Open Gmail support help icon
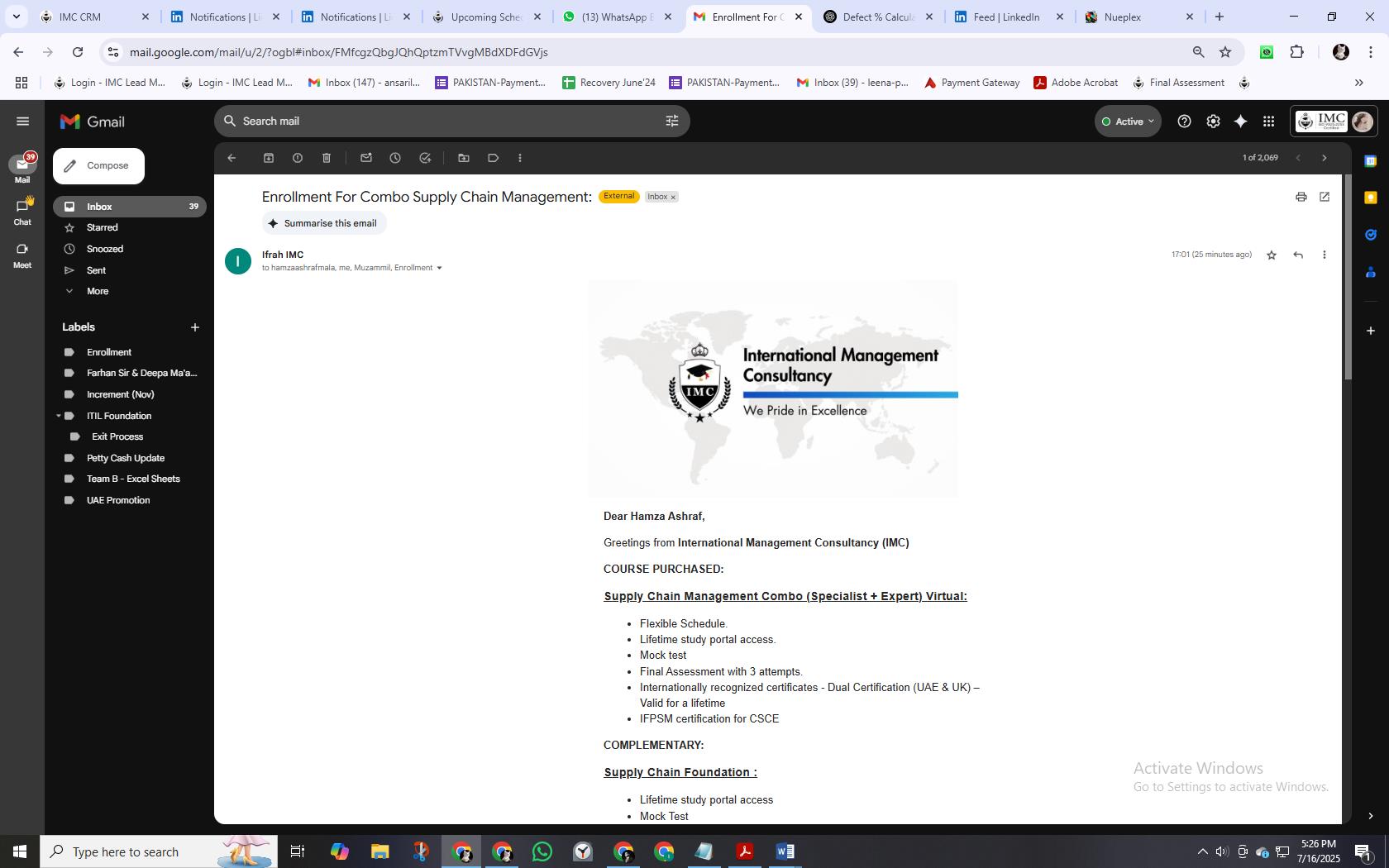This screenshot has height=868, width=1389. click(1185, 122)
